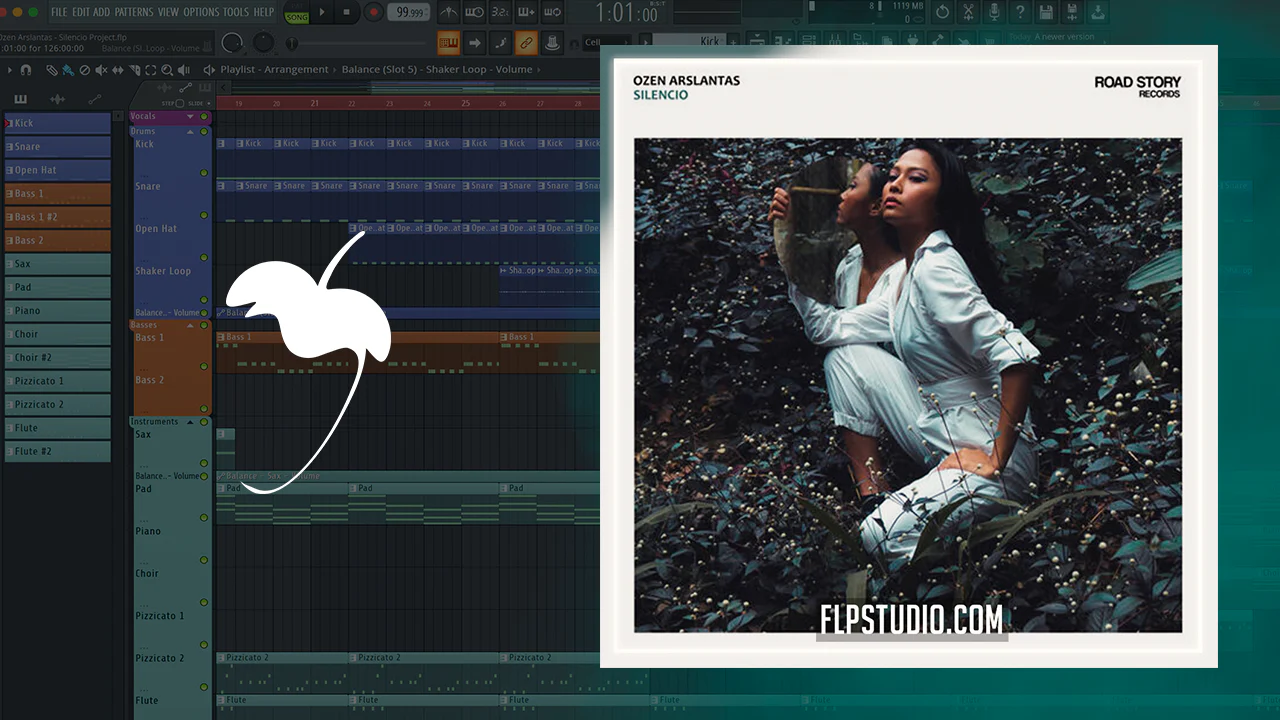This screenshot has height=720, width=1280.
Task: Select the Select tool (dashed square) in playlist
Action: click(151, 70)
